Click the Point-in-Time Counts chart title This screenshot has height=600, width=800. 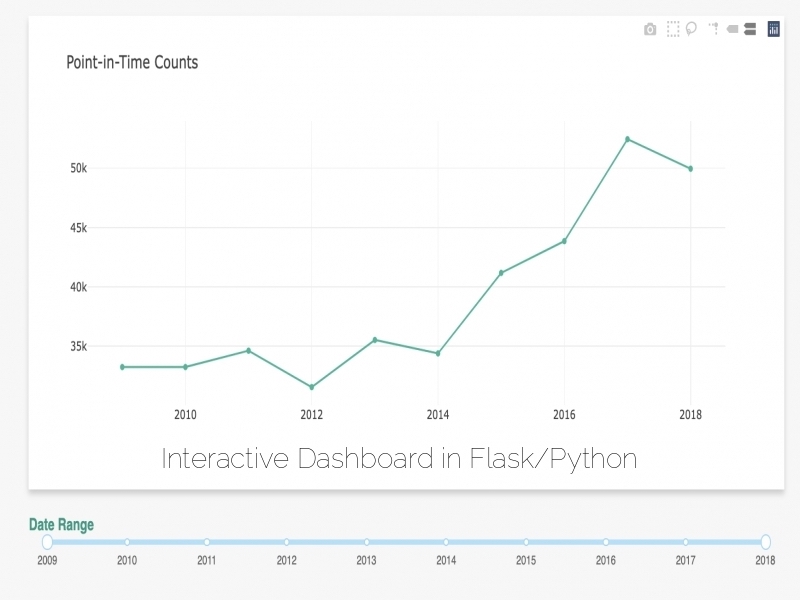tap(132, 62)
